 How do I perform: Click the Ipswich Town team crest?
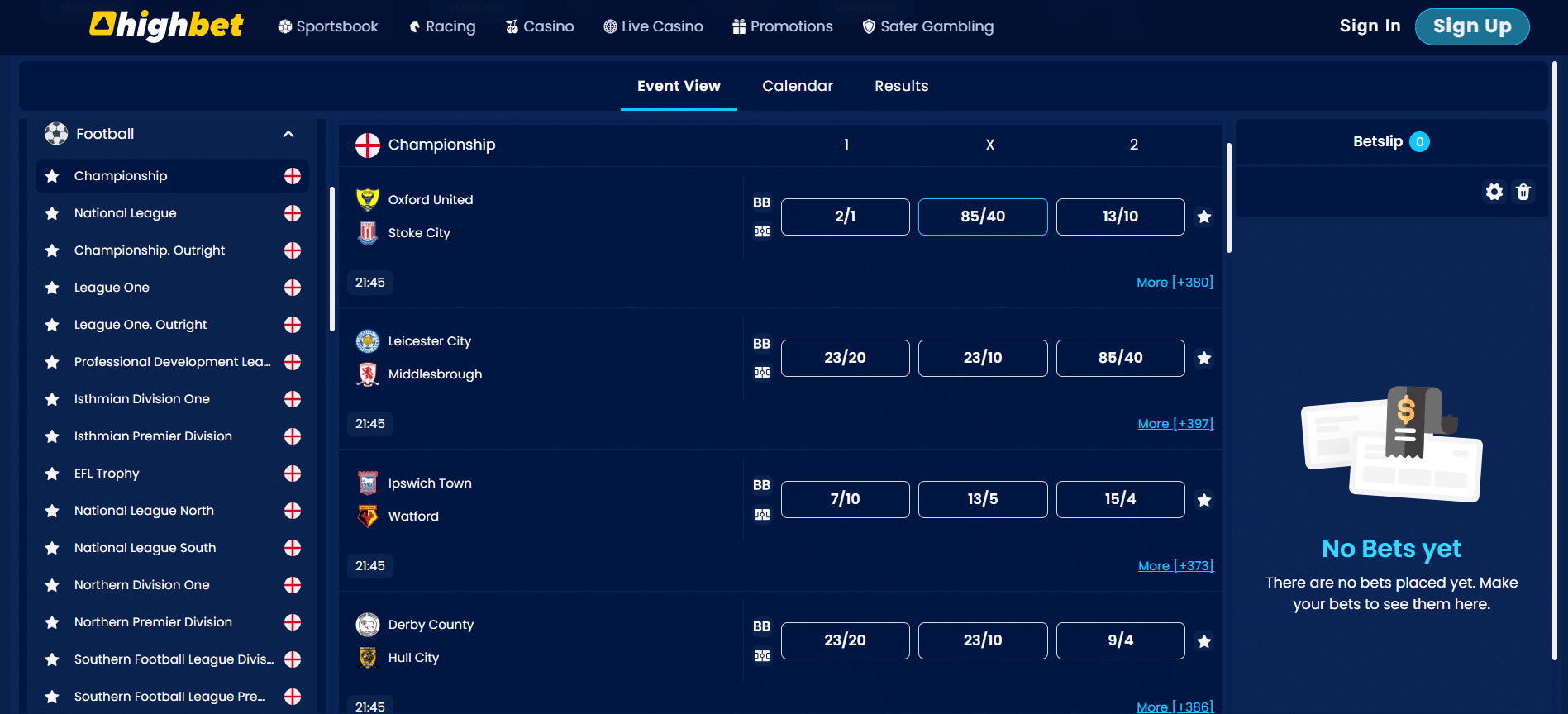pyautogui.click(x=368, y=483)
